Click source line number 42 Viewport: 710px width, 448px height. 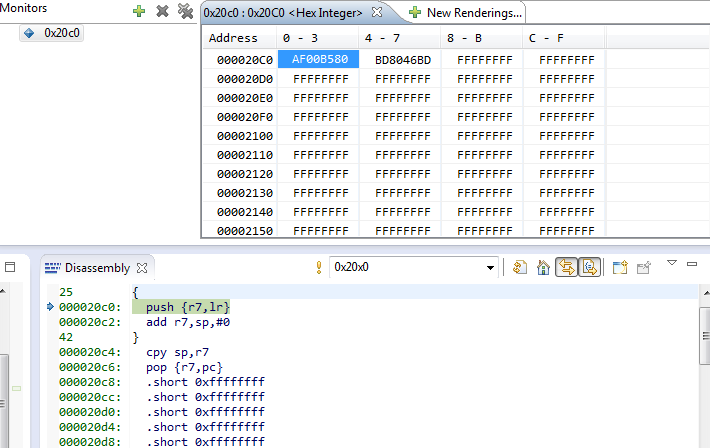tap(66, 337)
